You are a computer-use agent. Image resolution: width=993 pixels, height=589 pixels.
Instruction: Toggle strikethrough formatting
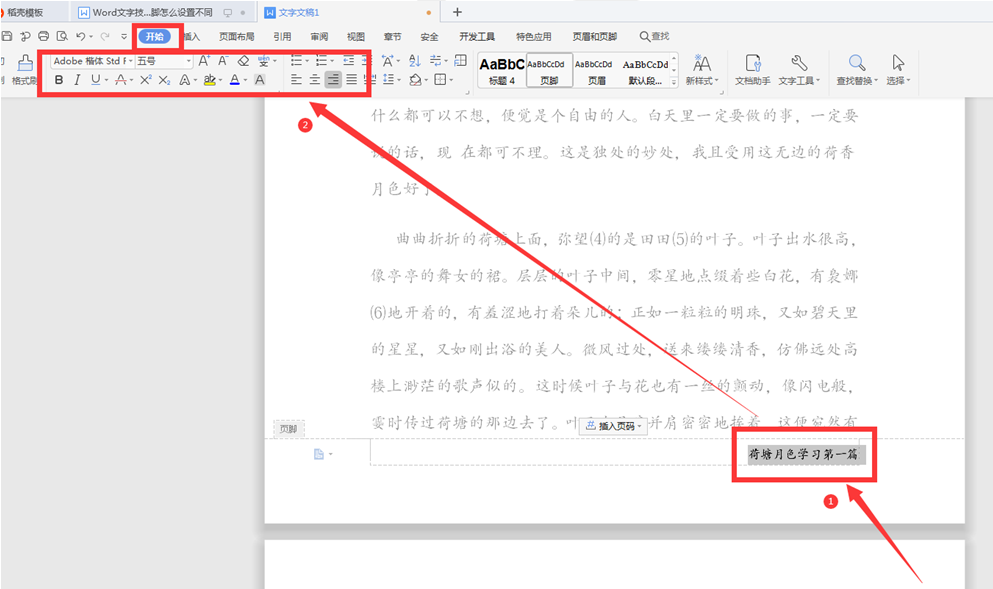coord(121,80)
